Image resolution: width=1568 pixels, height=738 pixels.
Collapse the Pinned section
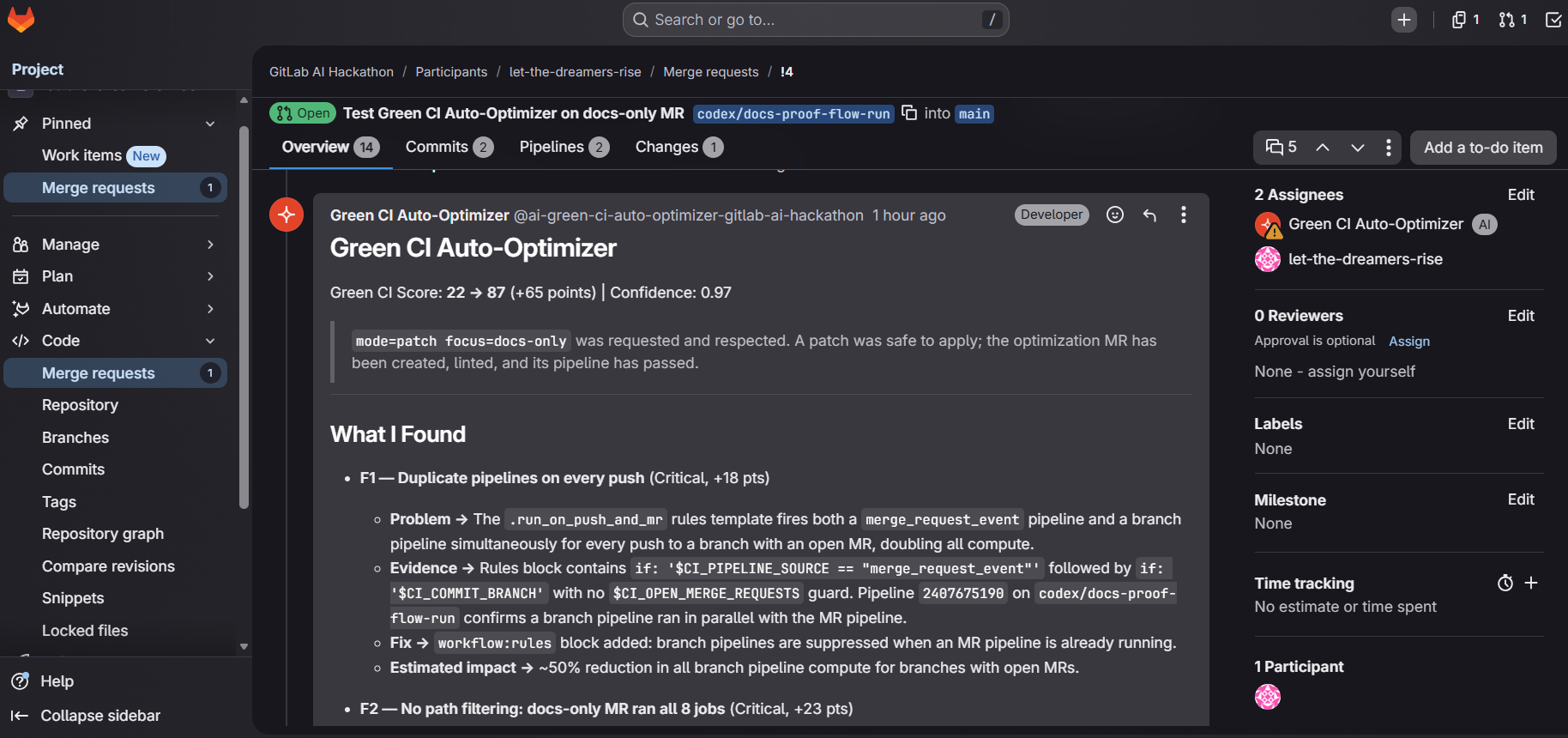tap(210, 124)
